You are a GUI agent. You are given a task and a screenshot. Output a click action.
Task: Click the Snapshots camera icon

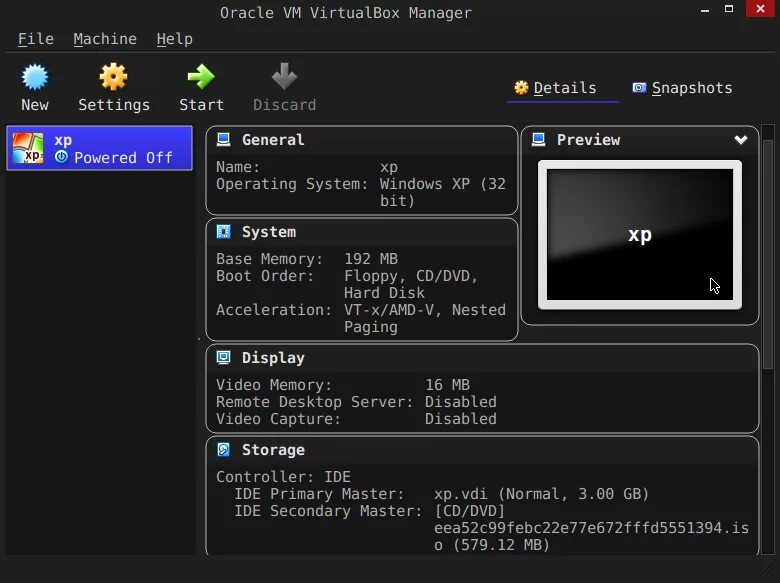pos(639,88)
